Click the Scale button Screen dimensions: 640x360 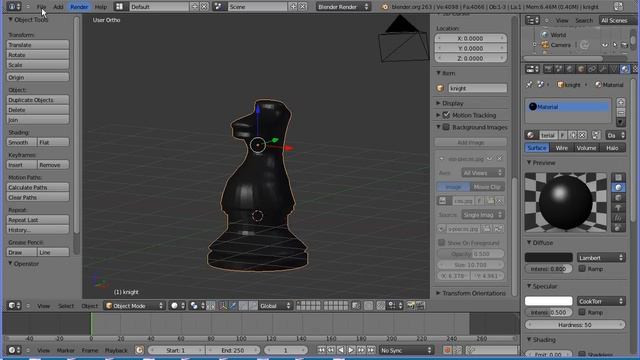38,65
